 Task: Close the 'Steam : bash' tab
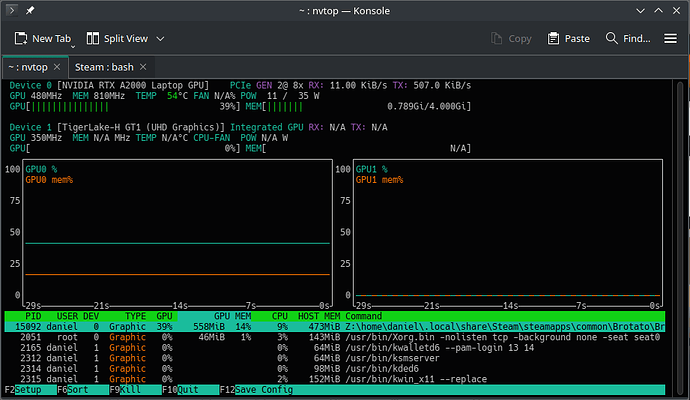point(143,67)
